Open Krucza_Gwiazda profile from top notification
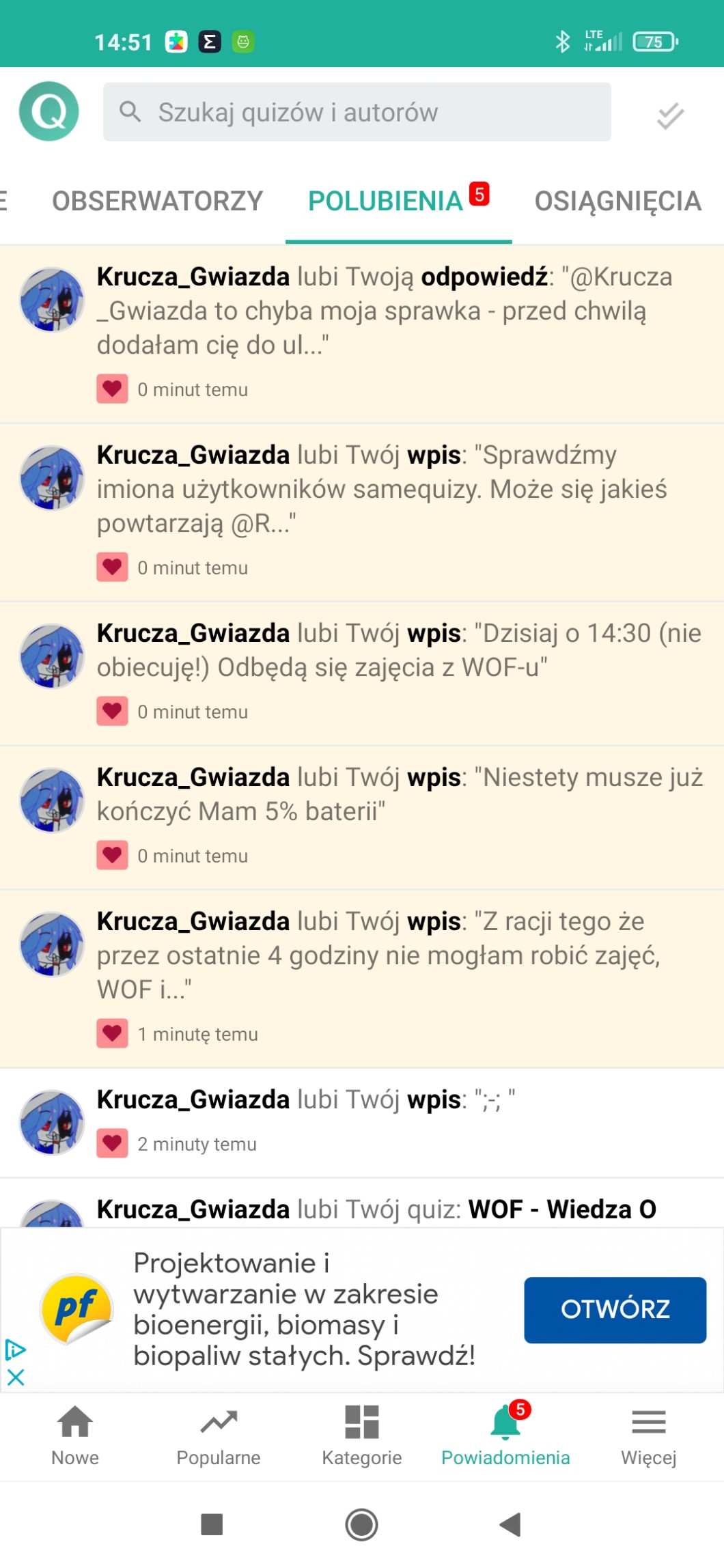Screen dimensions: 724x1568 pyautogui.click(x=193, y=277)
